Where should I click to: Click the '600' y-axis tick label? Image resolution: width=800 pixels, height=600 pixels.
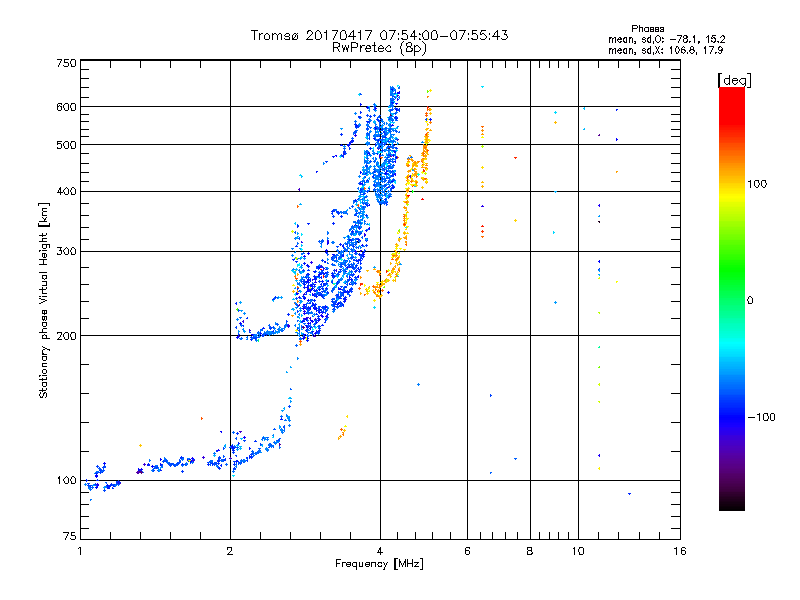click(x=67, y=107)
